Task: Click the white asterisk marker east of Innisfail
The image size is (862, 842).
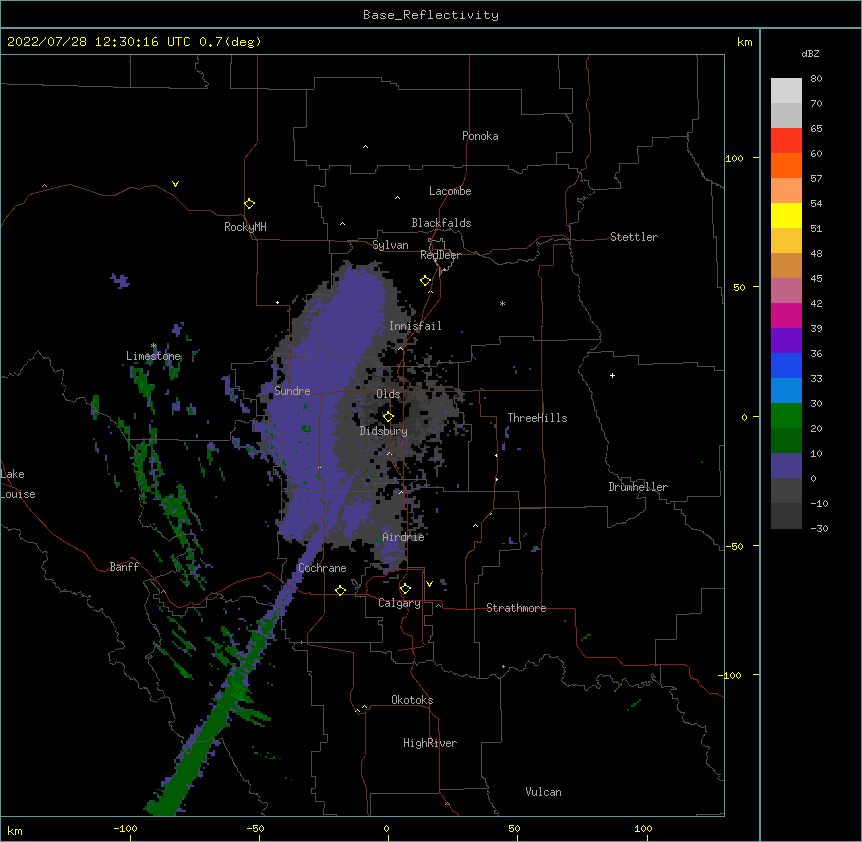Action: 502,303
